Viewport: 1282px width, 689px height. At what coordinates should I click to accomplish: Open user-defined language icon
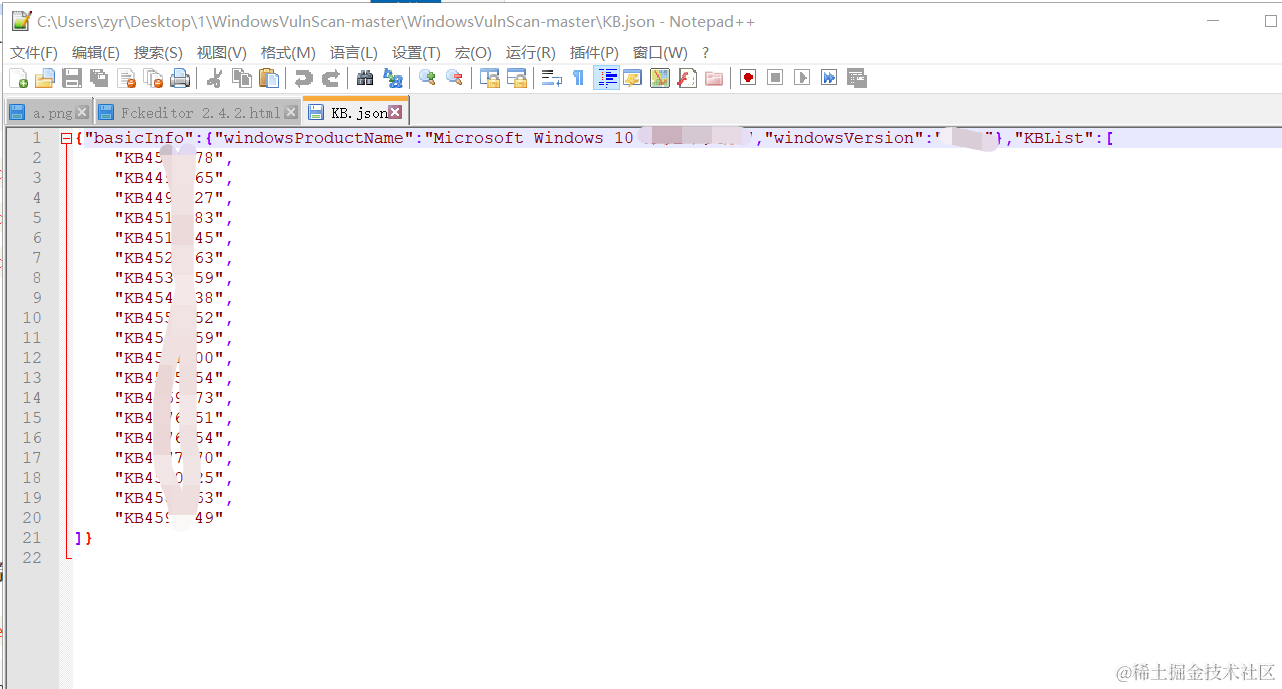(632, 78)
